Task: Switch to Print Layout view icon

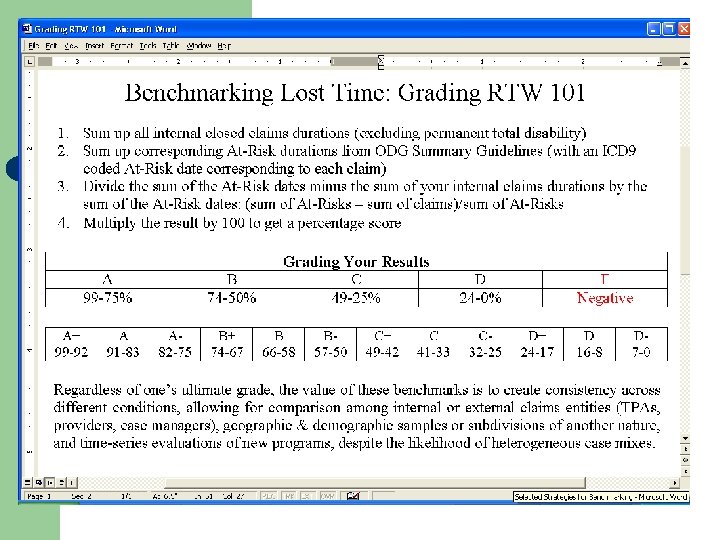Action: (50, 482)
